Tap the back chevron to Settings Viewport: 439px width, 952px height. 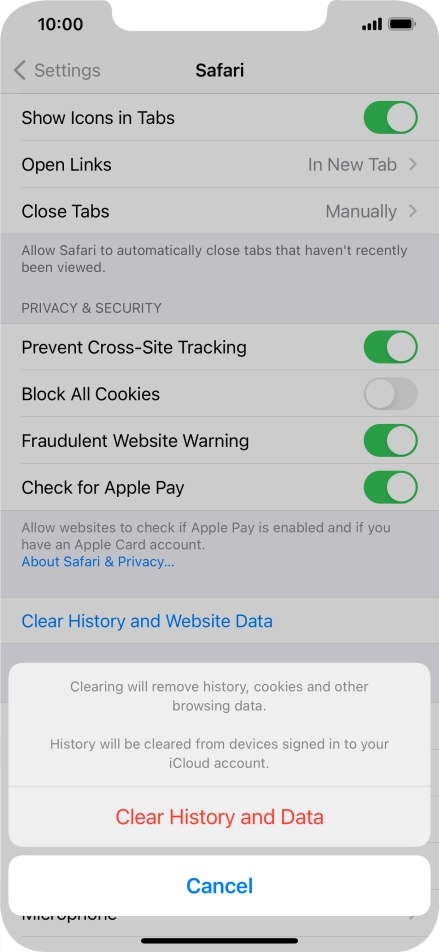20,70
